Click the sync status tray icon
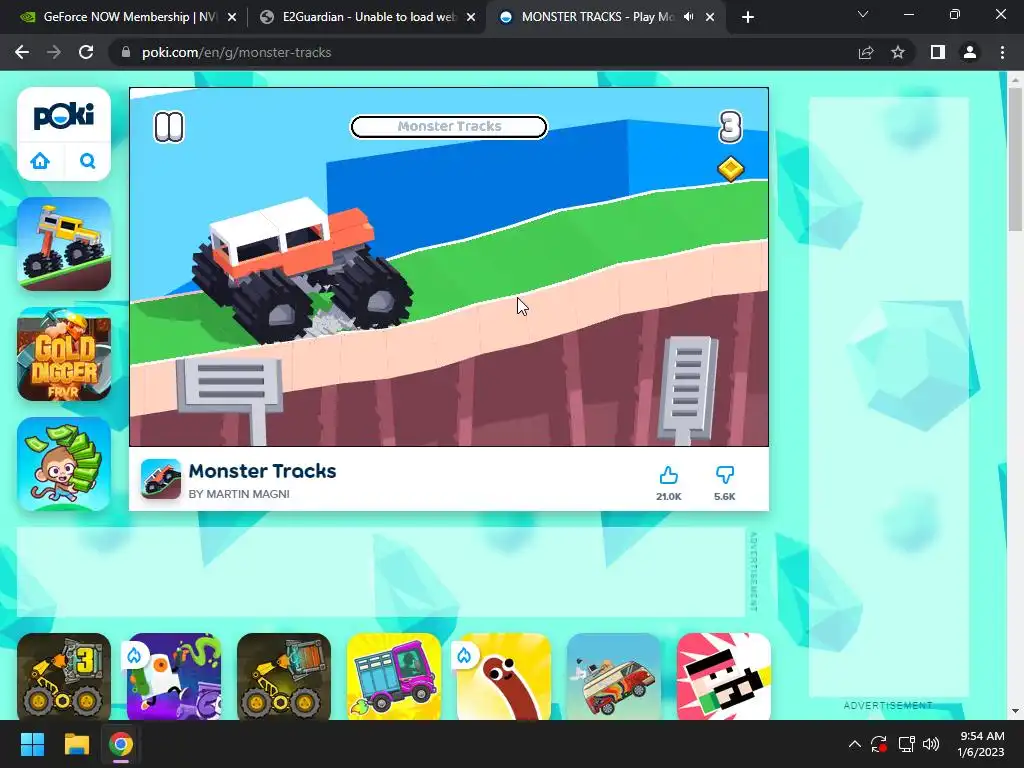 [x=879, y=744]
